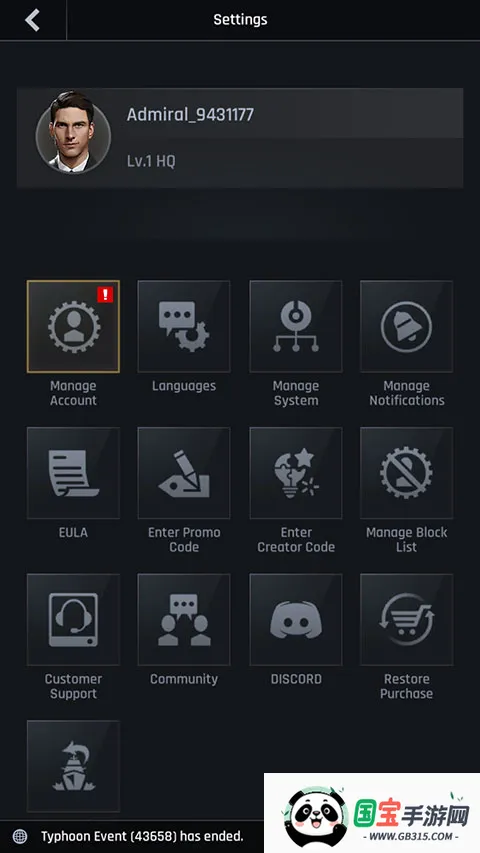Go back using the top-left arrow
Screen dimensions: 480x853
coord(33,20)
